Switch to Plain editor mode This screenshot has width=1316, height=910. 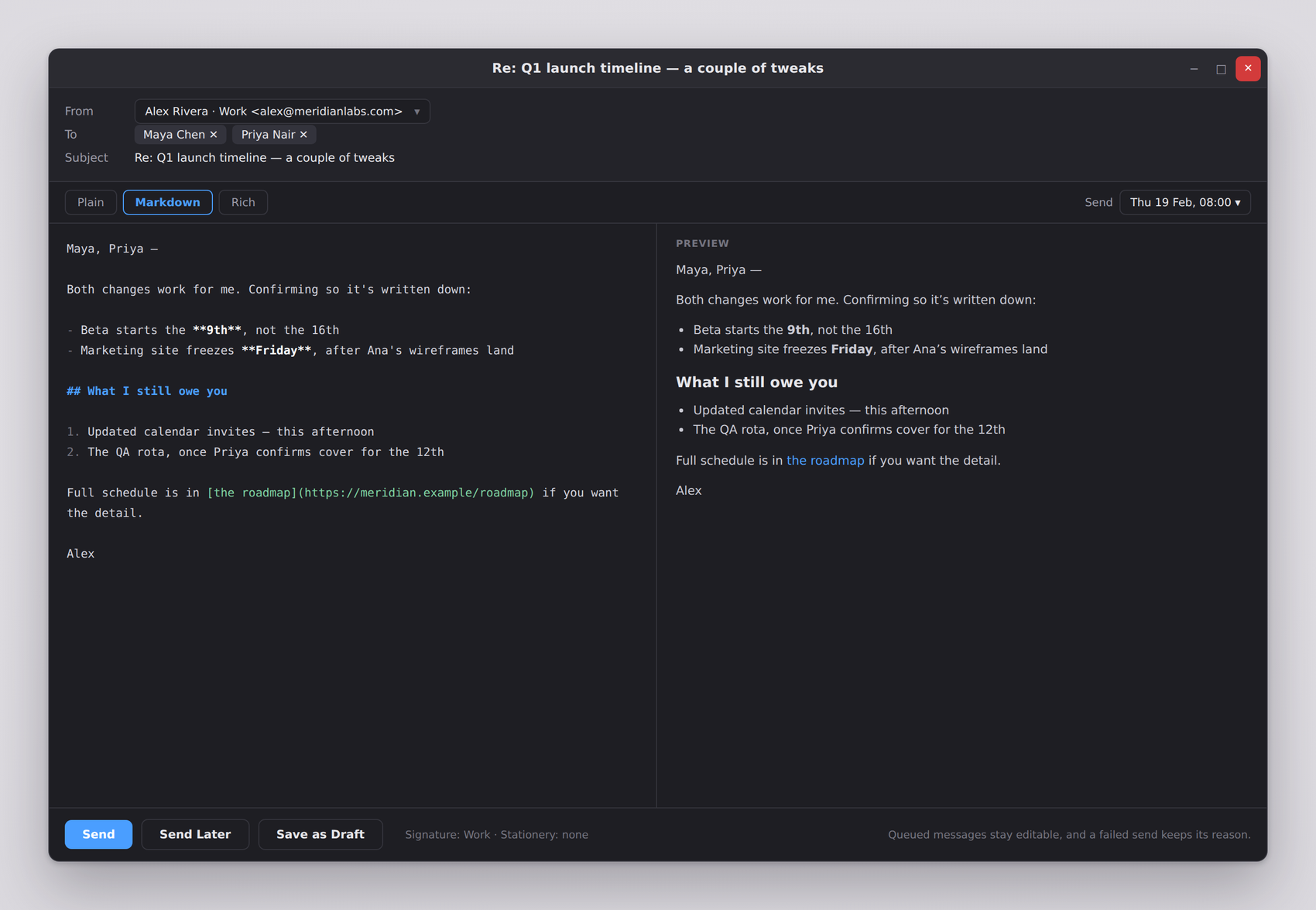coord(91,202)
